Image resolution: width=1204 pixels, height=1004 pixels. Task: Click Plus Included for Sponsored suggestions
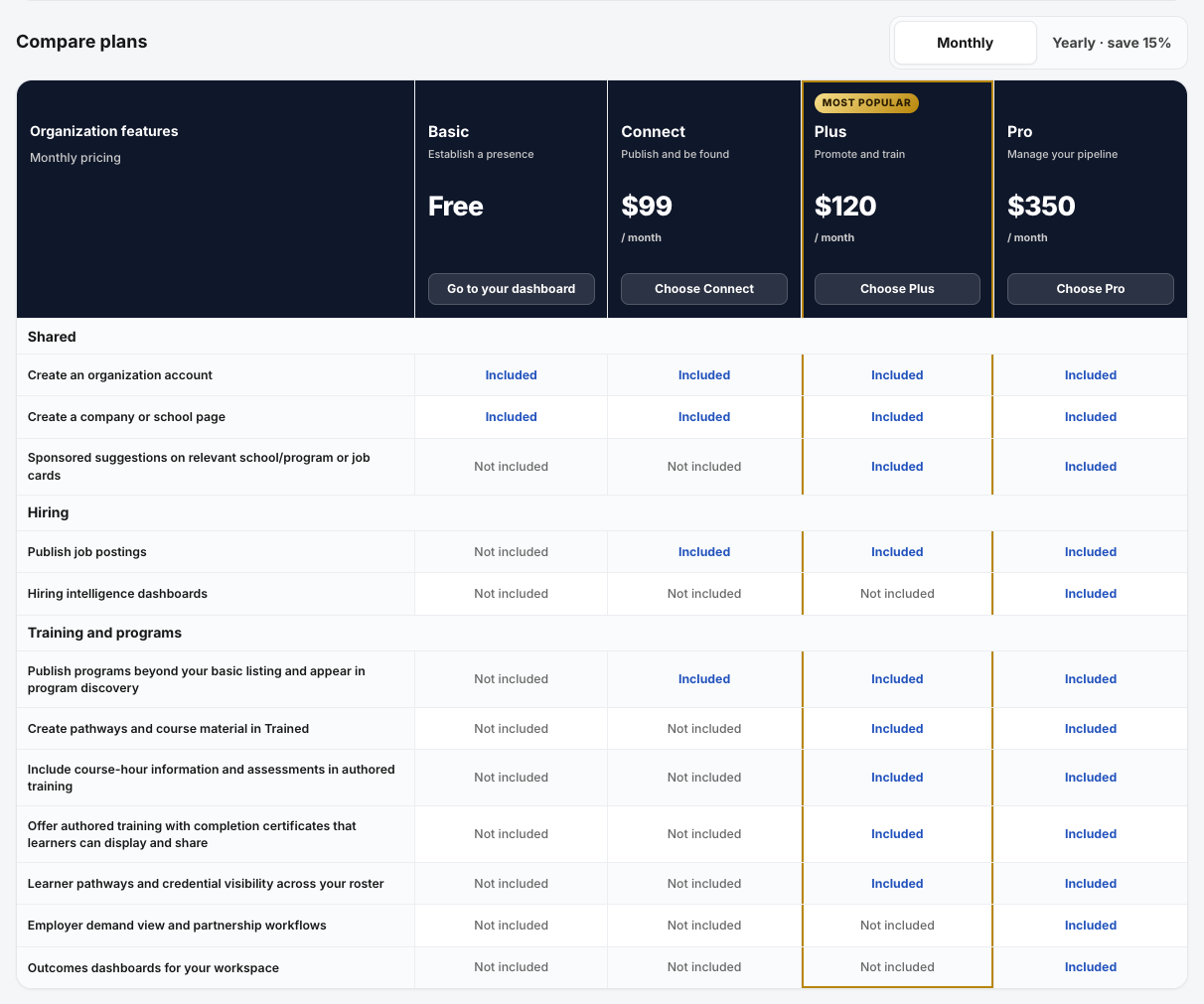click(x=897, y=467)
